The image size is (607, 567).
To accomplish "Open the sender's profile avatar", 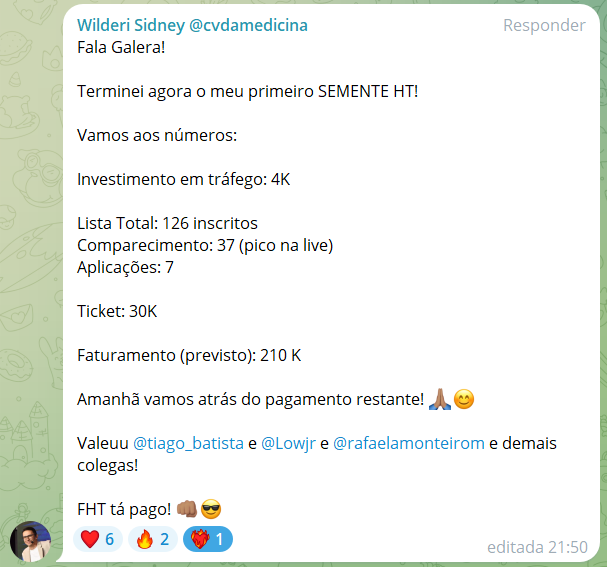I will pos(31,541).
